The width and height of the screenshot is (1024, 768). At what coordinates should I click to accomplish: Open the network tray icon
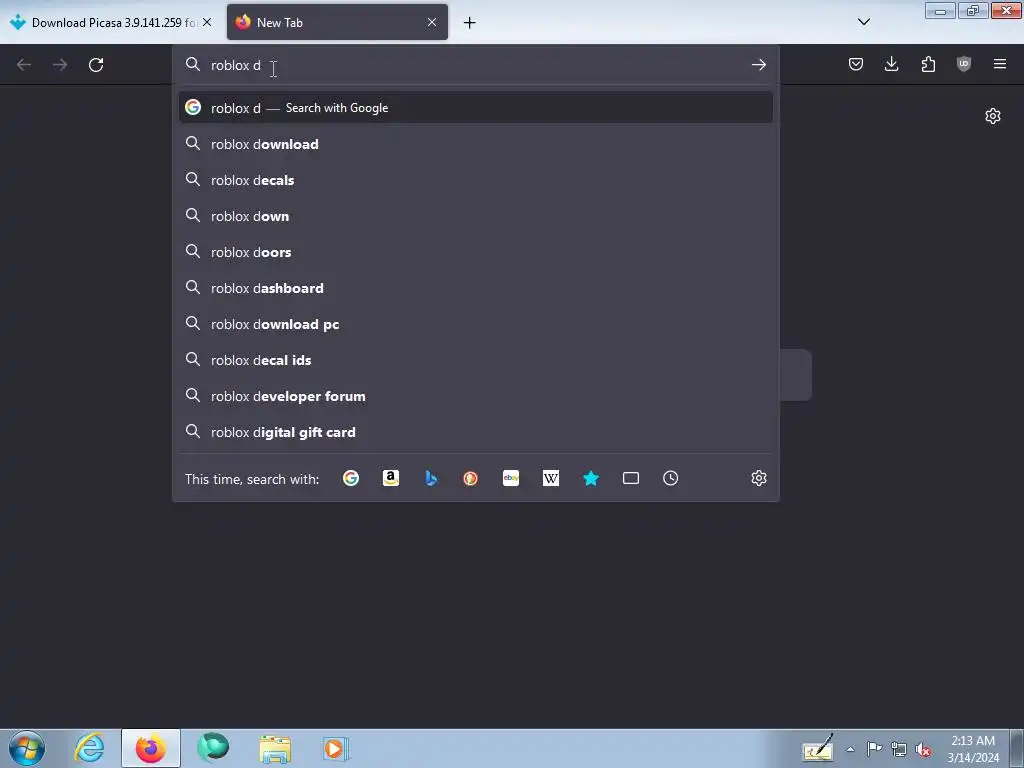coord(899,750)
